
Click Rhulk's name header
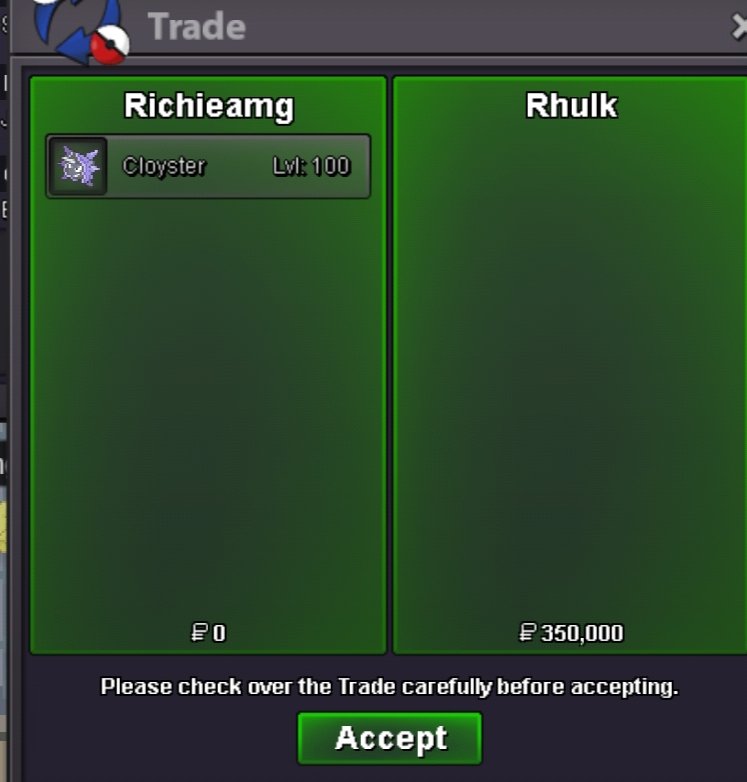pos(571,105)
